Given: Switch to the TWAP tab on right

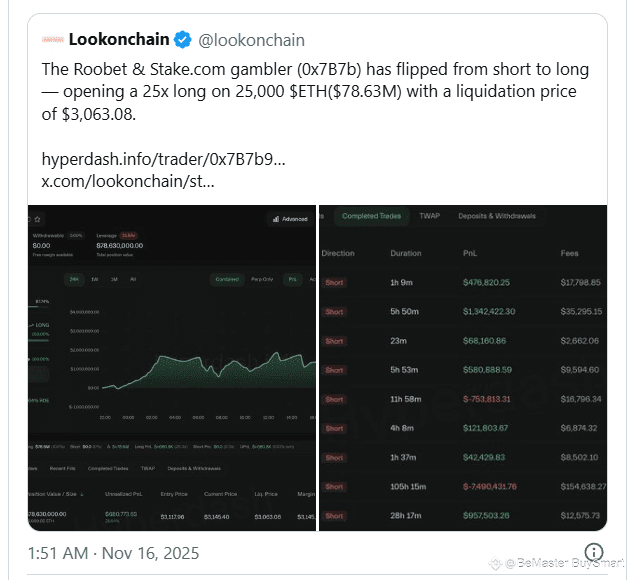Looking at the screenshot, I should [x=429, y=216].
